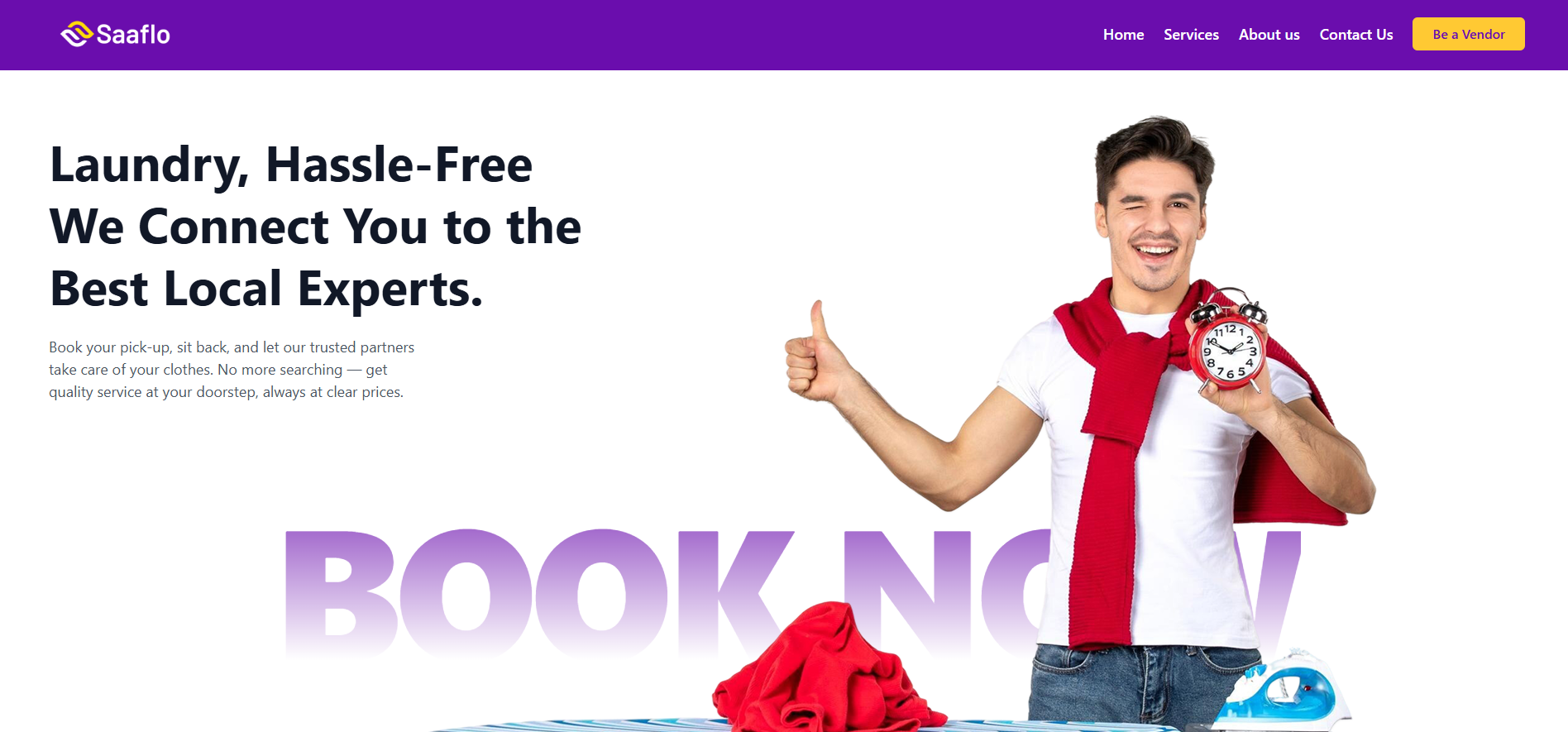Click the pick-up description paragraph

pos(232,370)
